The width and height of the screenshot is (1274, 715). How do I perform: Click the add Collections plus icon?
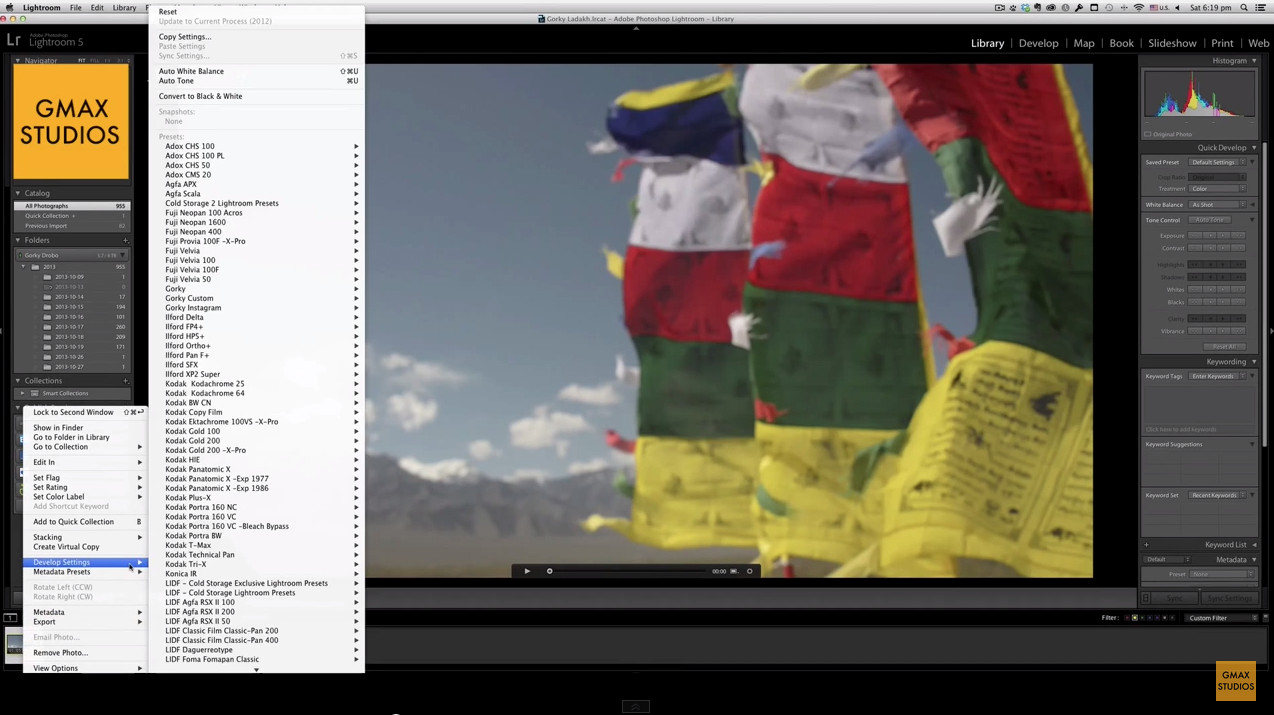(126, 381)
